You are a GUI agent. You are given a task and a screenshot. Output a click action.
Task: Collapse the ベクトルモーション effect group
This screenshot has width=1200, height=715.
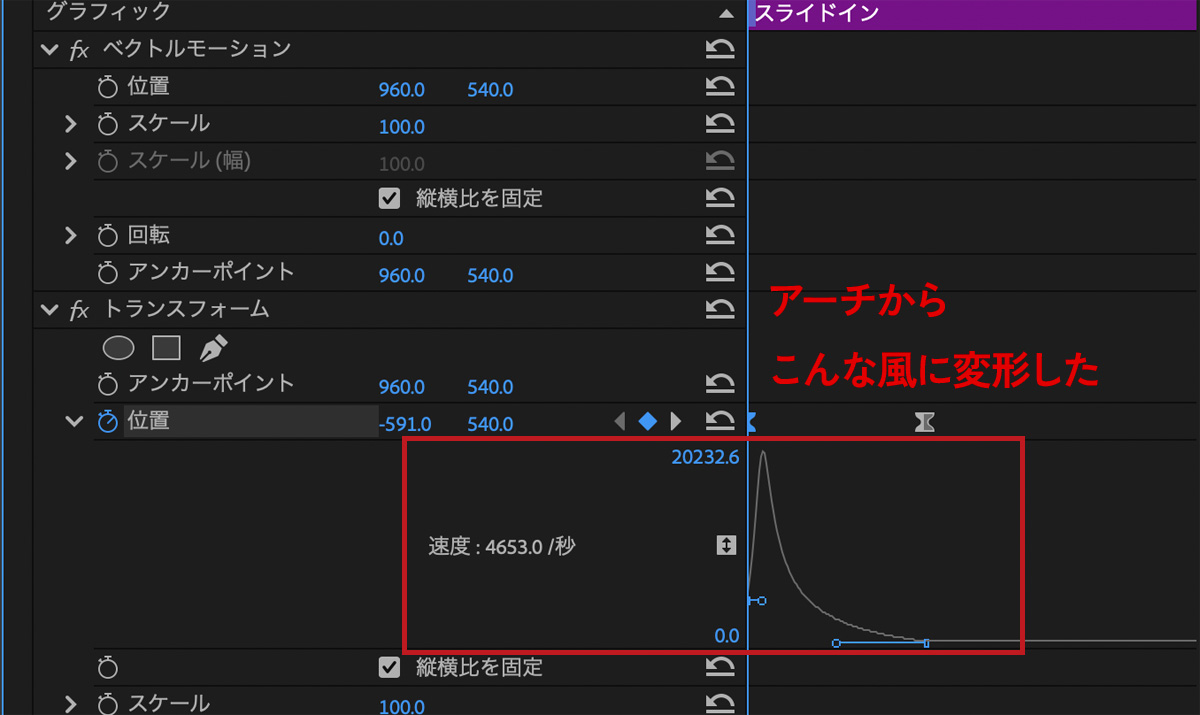48,49
